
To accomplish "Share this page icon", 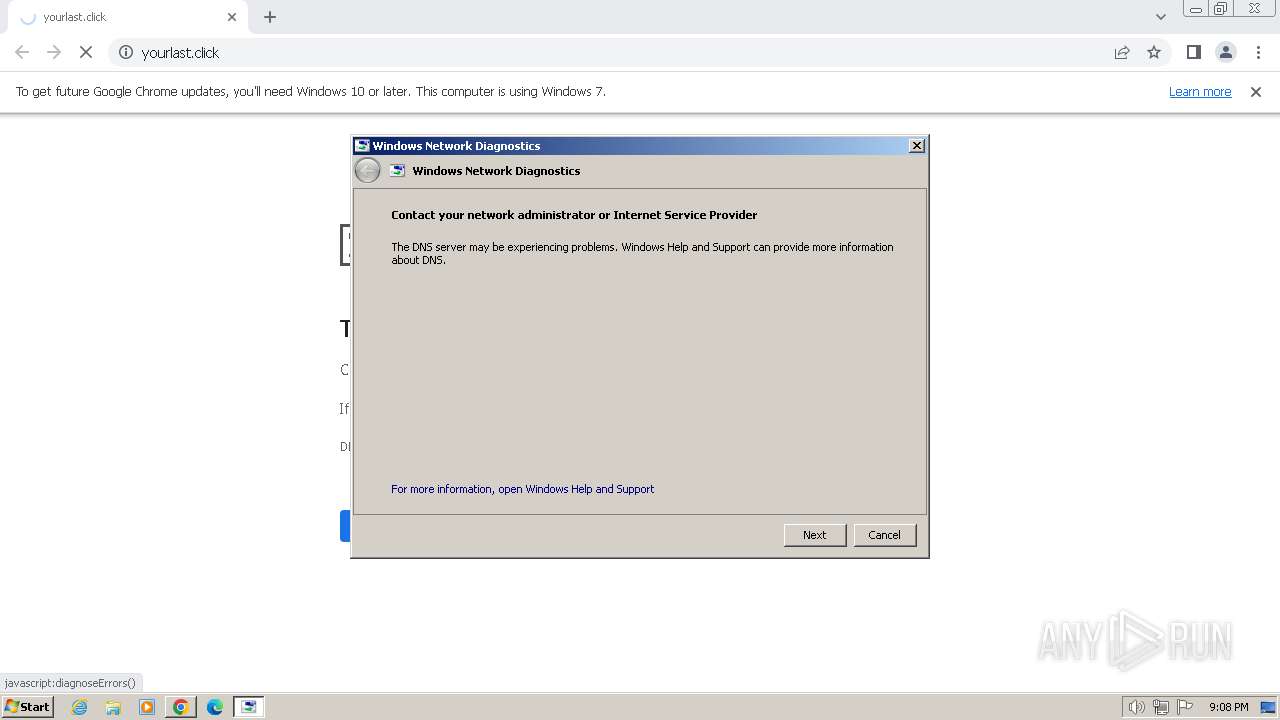I will coord(1122,52).
